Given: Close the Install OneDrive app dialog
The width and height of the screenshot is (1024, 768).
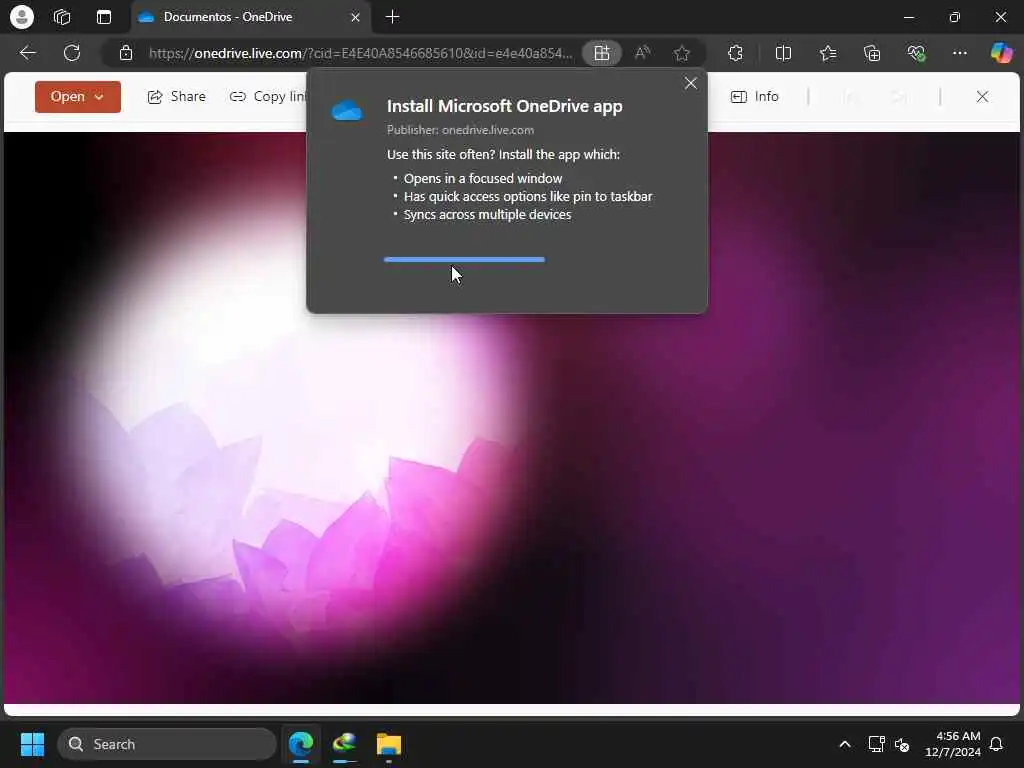Looking at the screenshot, I should point(690,83).
